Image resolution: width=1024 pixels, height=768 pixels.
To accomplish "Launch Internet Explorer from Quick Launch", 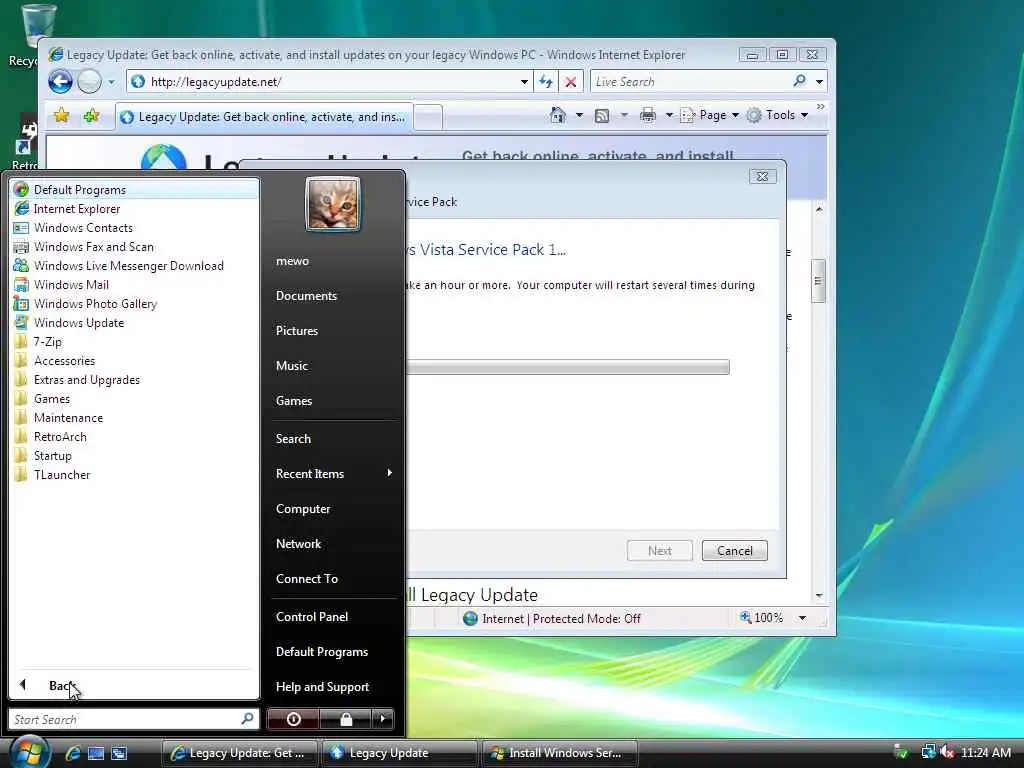I will coord(72,753).
